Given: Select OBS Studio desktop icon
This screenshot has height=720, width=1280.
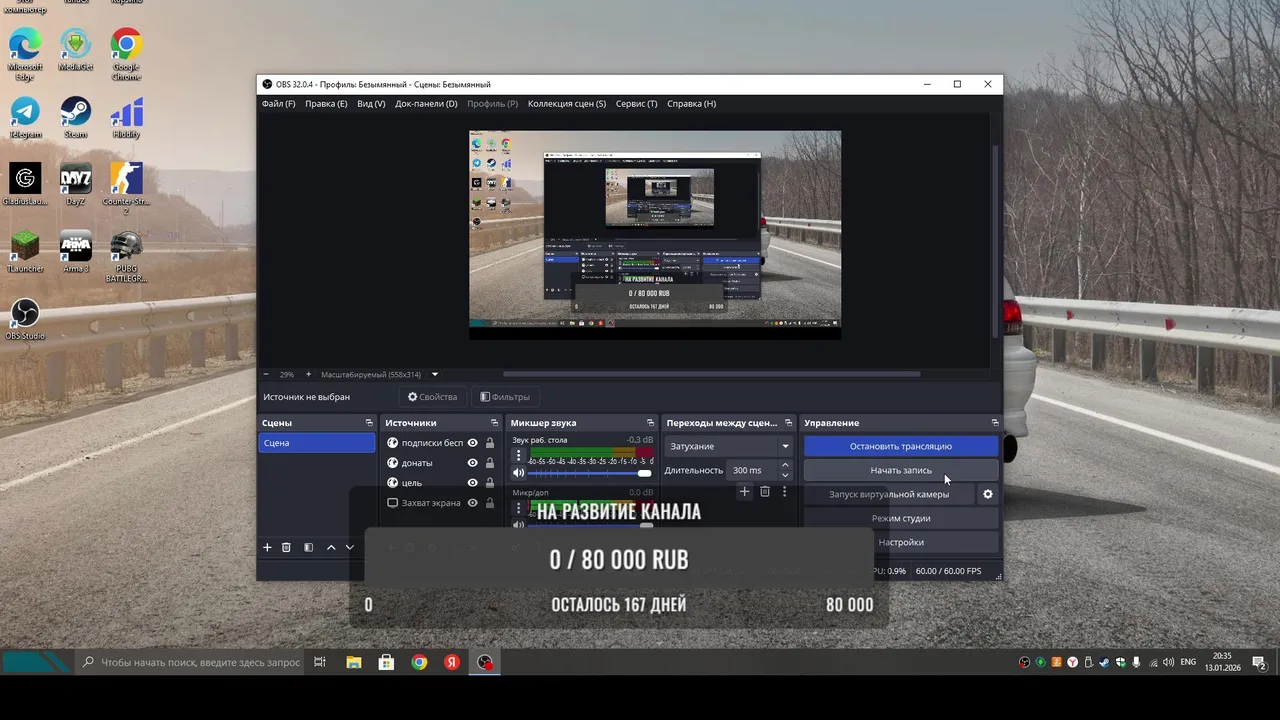Looking at the screenshot, I should pos(25,319).
